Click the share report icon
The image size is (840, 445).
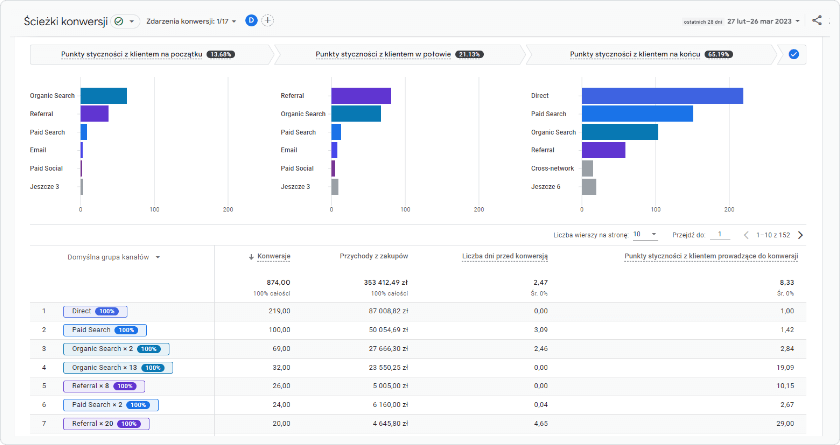click(816, 20)
